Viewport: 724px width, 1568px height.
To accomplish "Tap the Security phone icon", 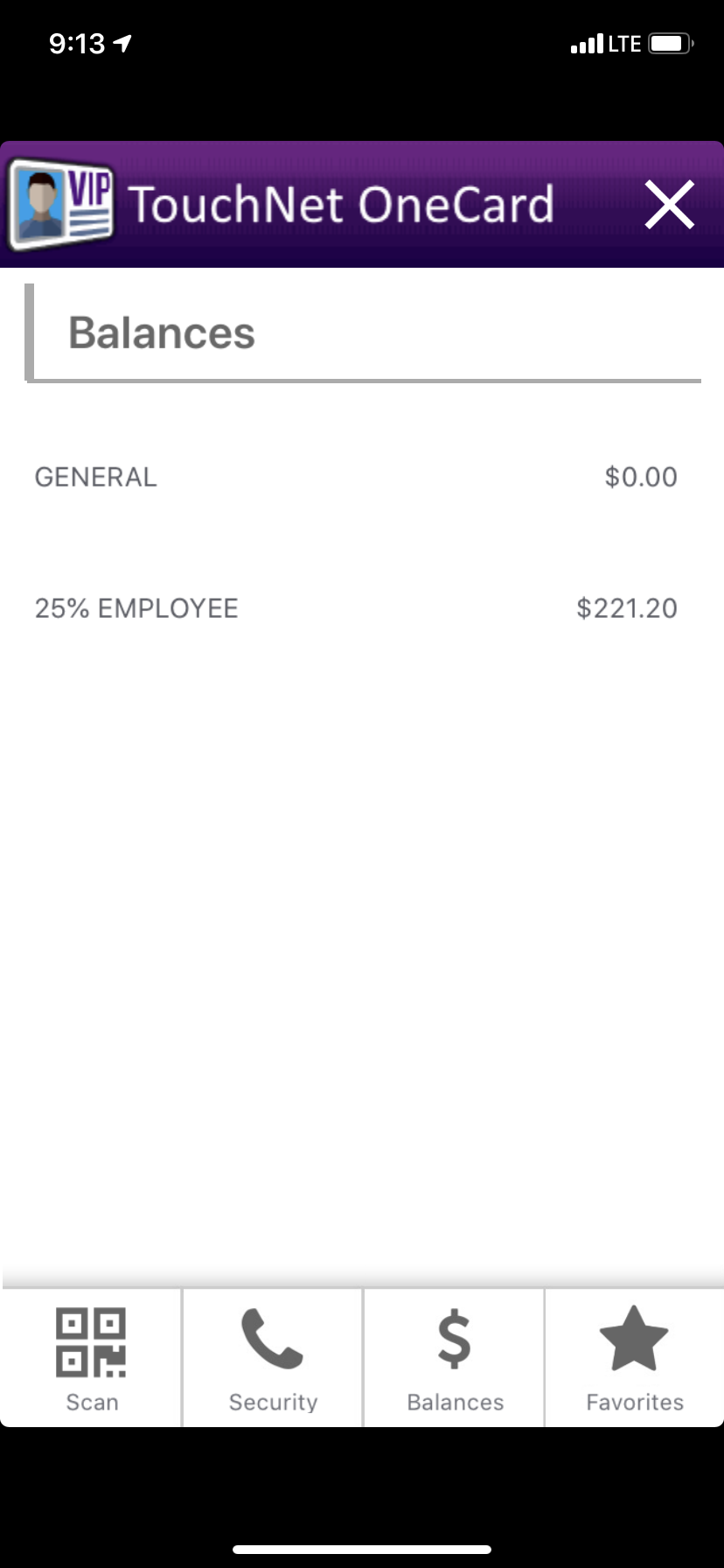I will point(272,1339).
